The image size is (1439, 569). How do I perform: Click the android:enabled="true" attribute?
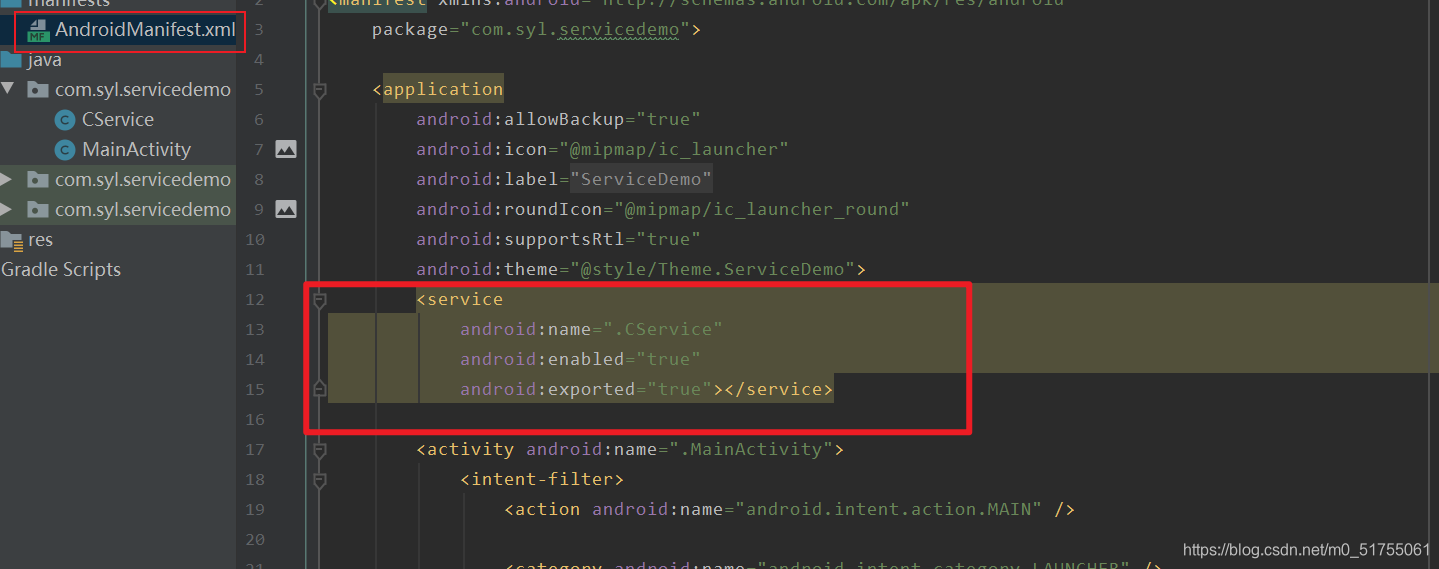581,359
